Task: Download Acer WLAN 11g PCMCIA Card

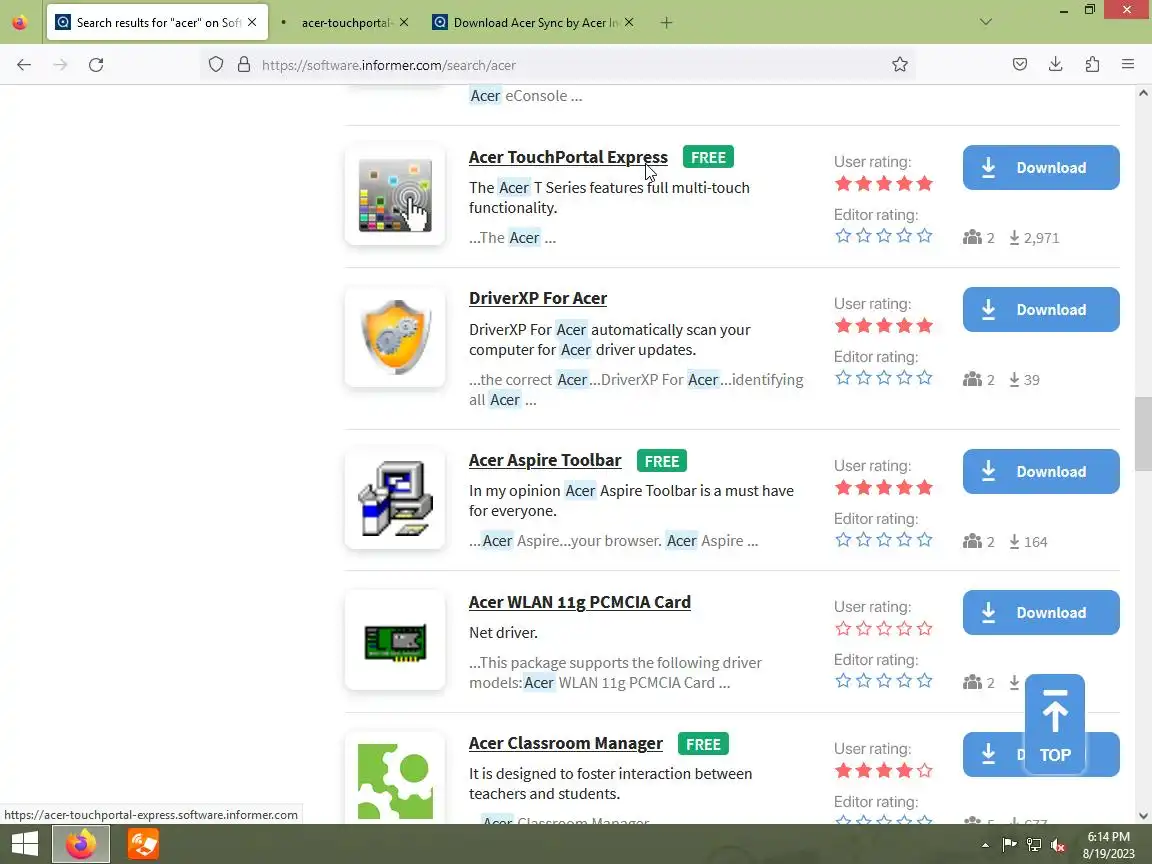Action: [x=1041, y=613]
